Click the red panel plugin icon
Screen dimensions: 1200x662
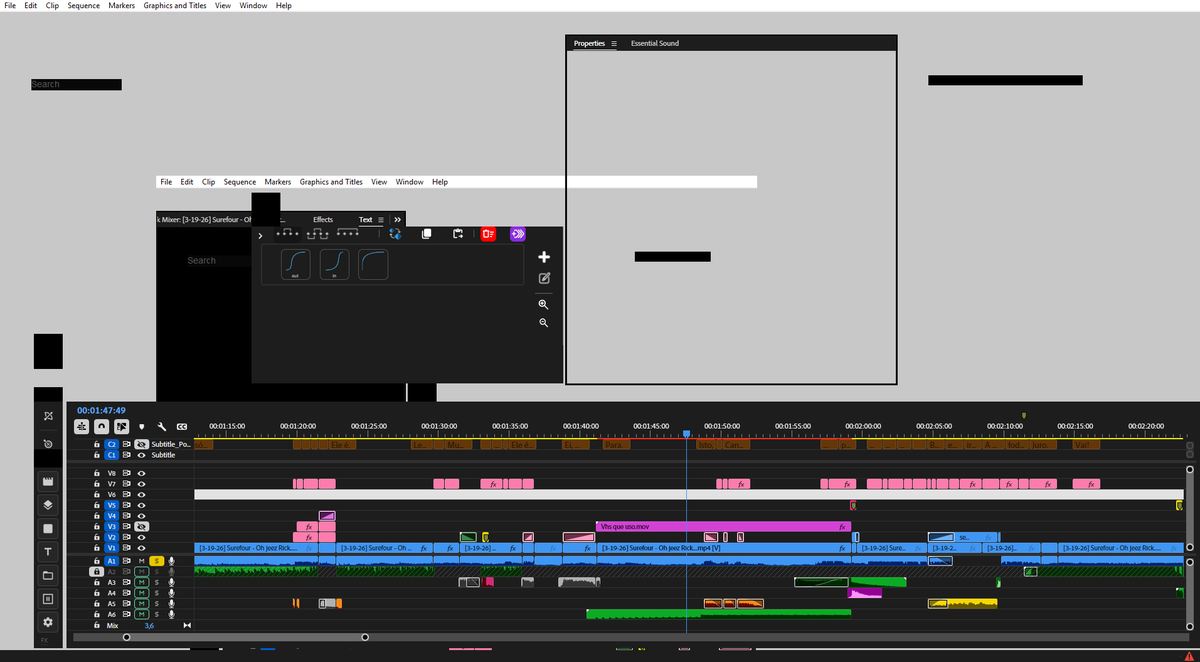488,234
